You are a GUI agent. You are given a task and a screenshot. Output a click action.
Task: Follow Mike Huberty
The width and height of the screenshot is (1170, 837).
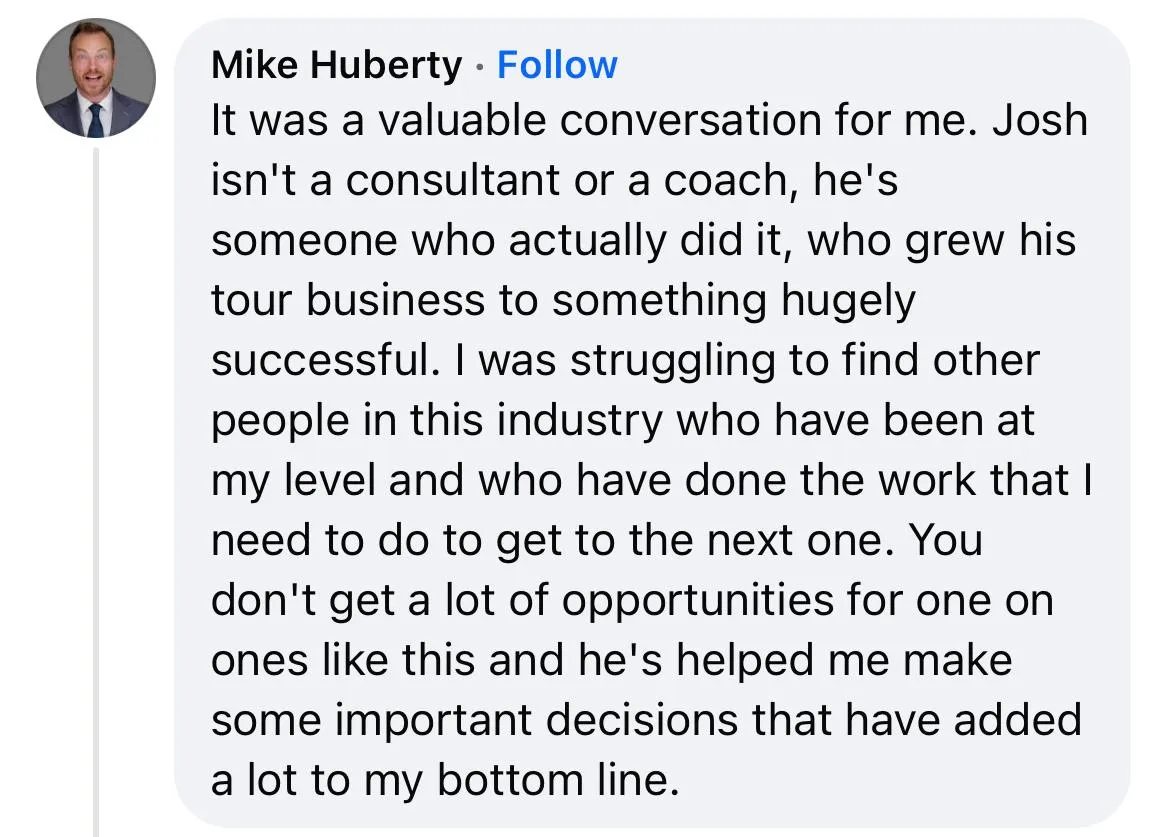click(x=557, y=65)
